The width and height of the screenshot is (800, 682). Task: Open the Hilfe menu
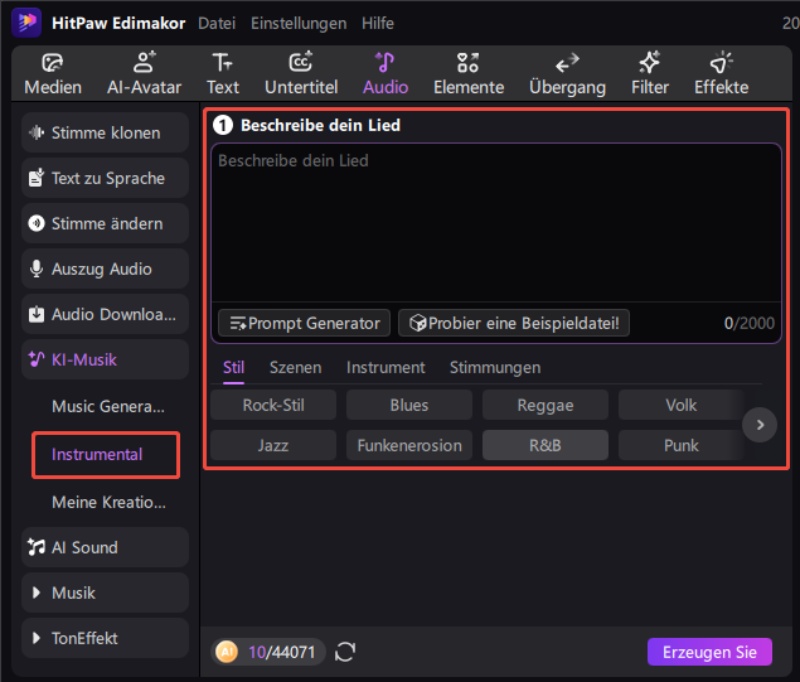coord(378,23)
